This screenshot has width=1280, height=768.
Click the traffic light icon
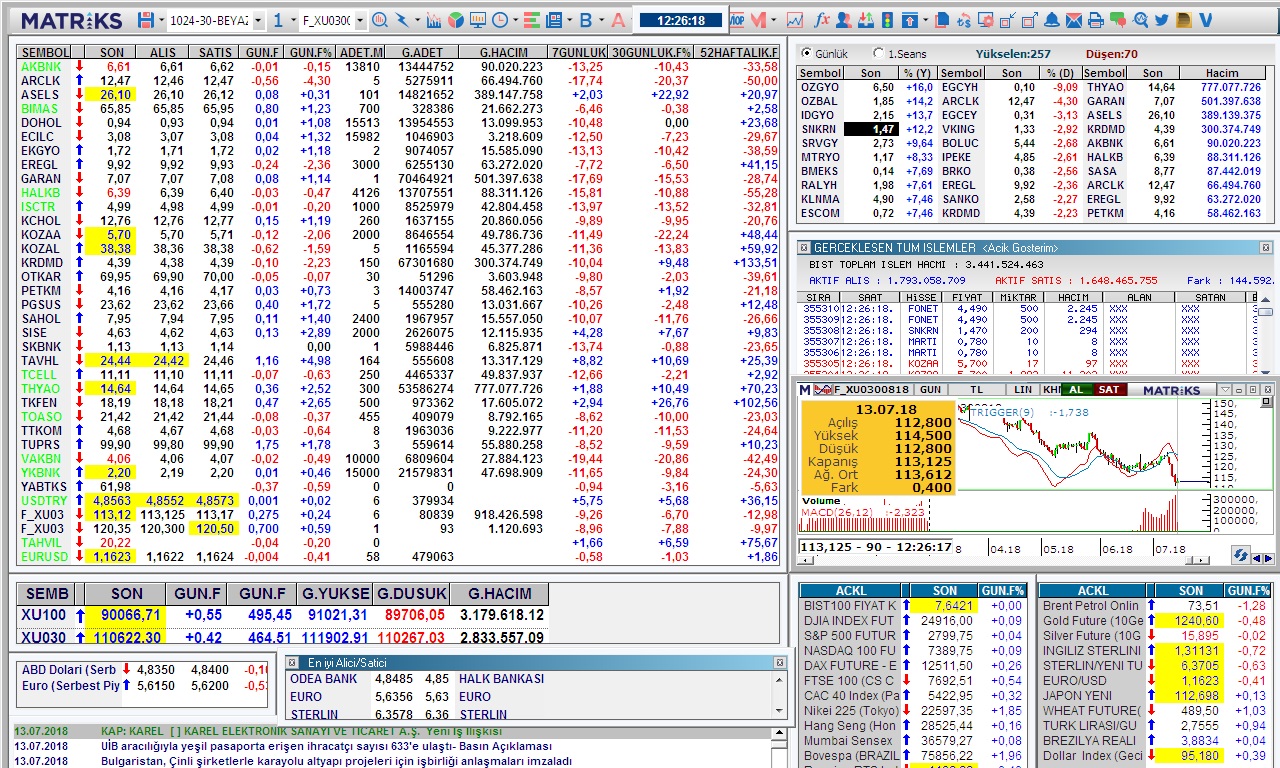887,20
